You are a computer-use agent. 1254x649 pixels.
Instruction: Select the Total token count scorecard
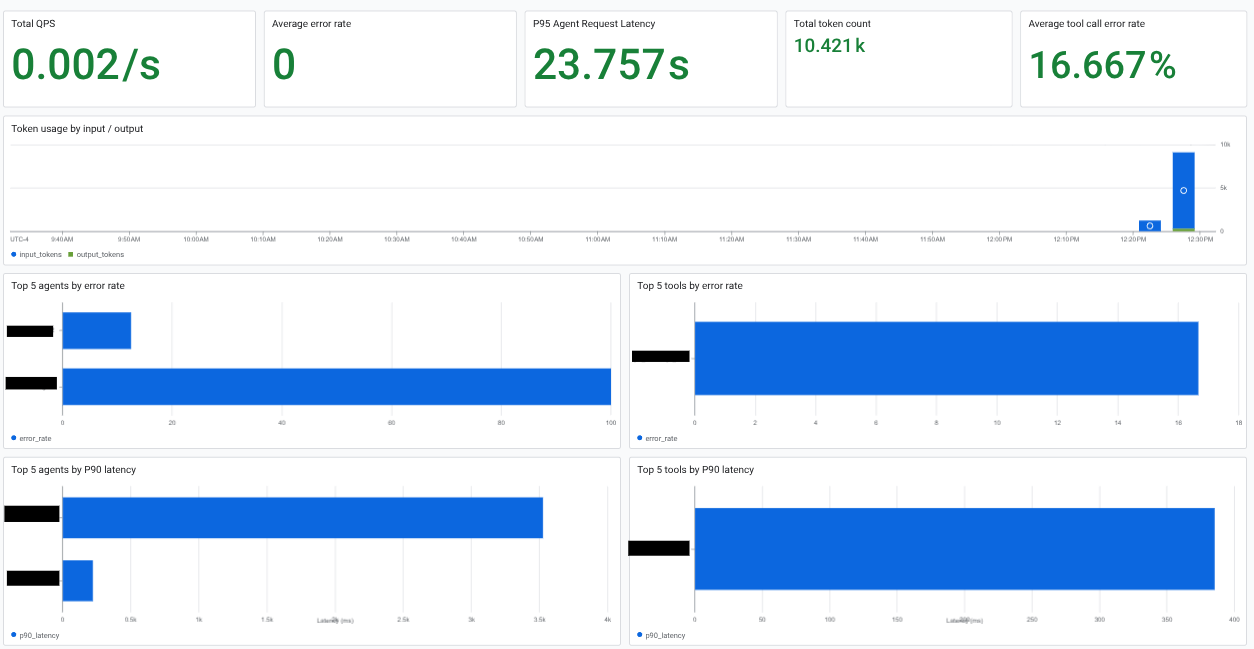click(x=898, y=58)
